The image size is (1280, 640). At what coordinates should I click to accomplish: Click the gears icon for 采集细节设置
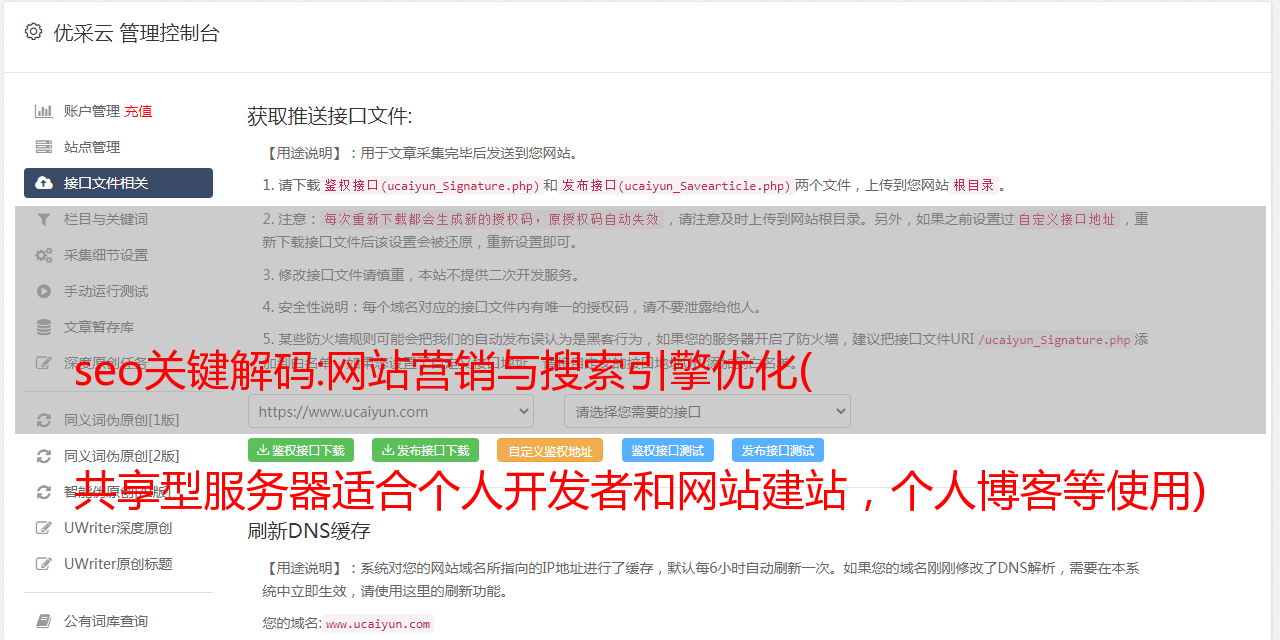point(44,255)
